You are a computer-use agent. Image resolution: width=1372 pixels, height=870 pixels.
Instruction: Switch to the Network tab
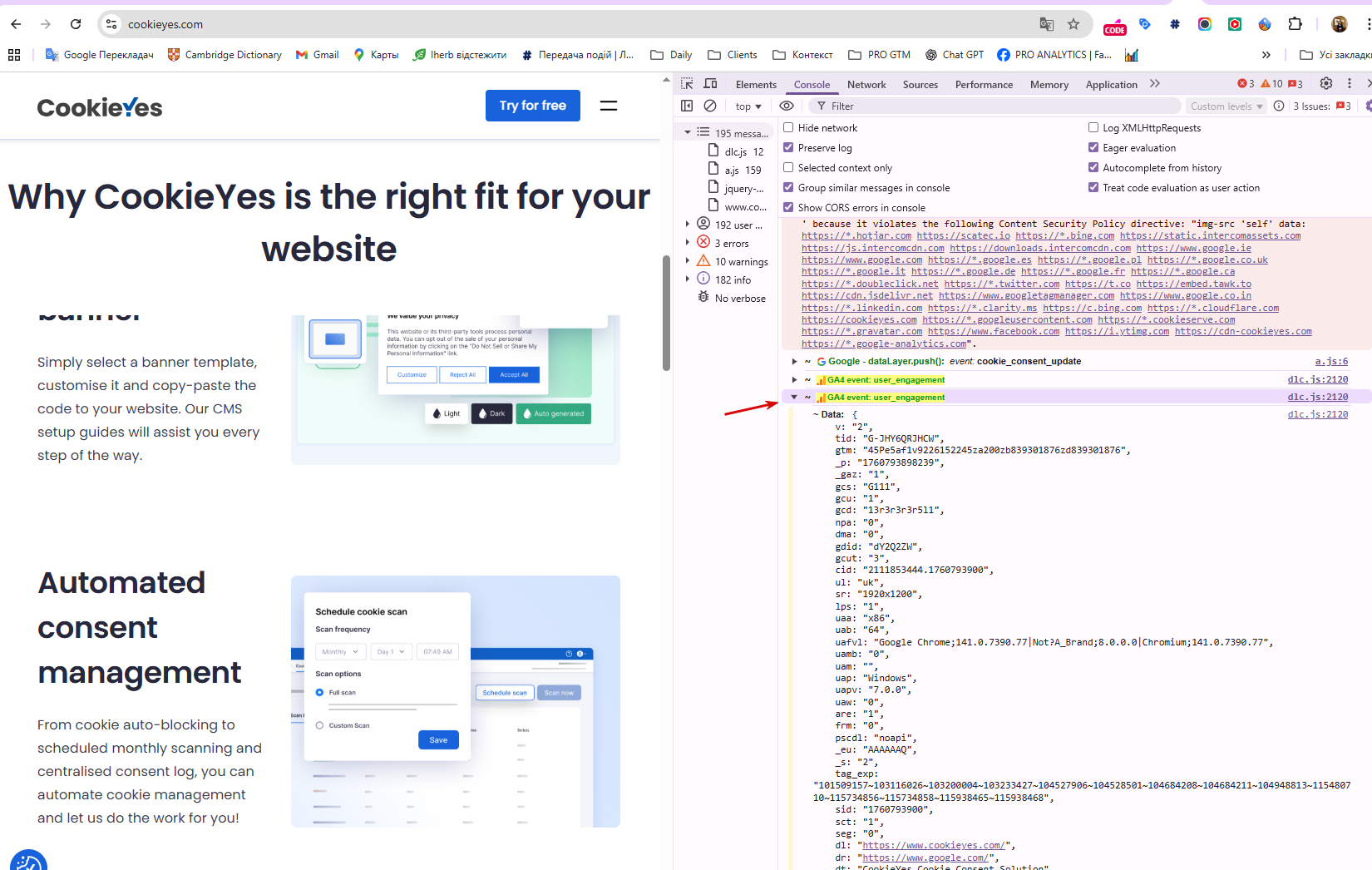[866, 85]
